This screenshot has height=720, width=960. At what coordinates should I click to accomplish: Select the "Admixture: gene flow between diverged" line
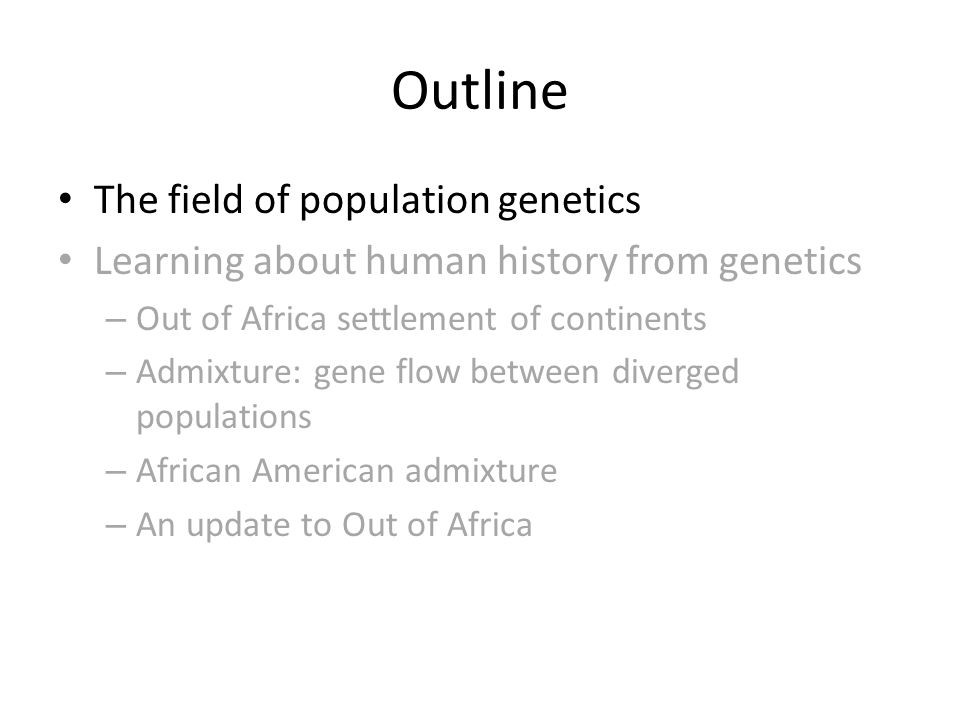pyautogui.click(x=438, y=373)
